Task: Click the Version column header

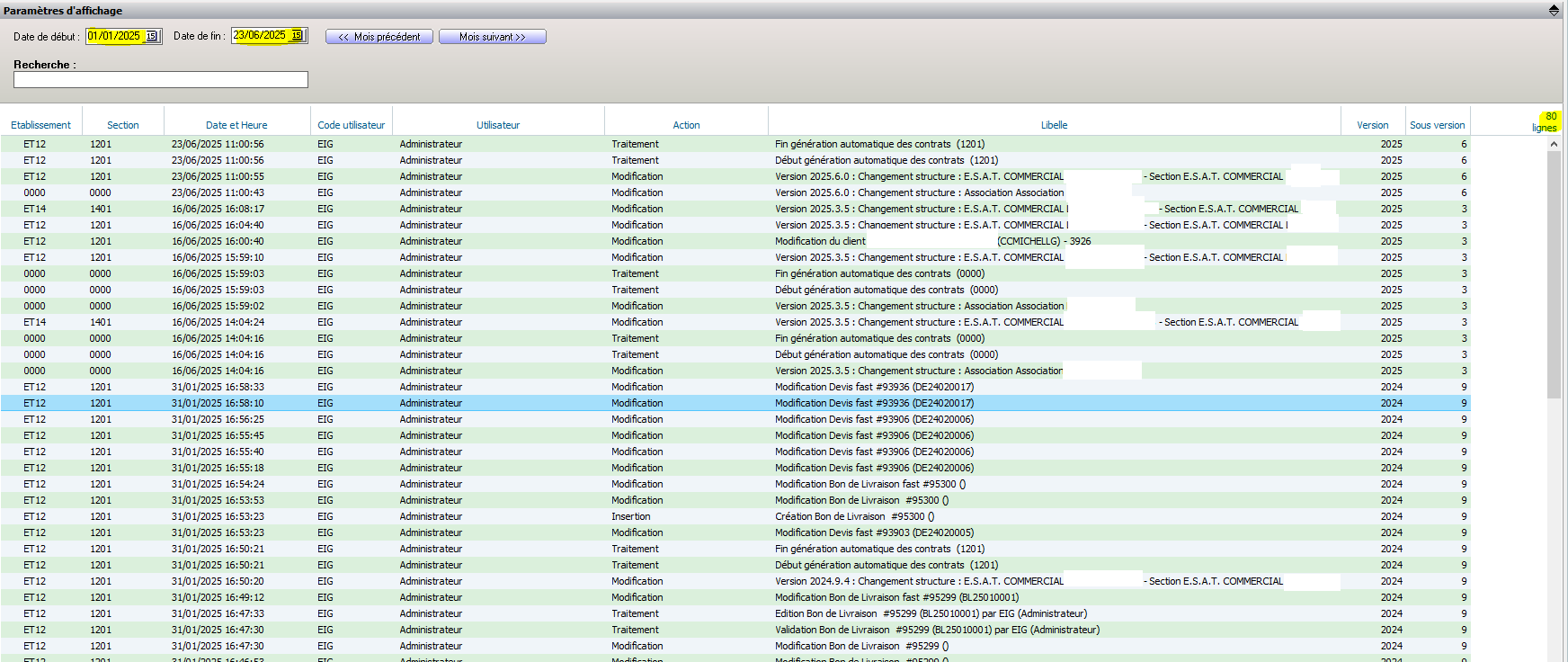Action: click(x=1372, y=125)
